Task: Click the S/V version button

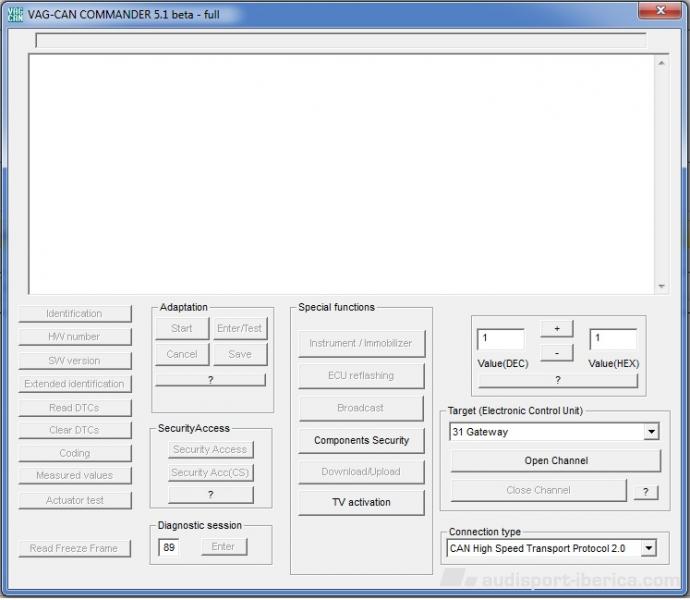Action: (75, 361)
